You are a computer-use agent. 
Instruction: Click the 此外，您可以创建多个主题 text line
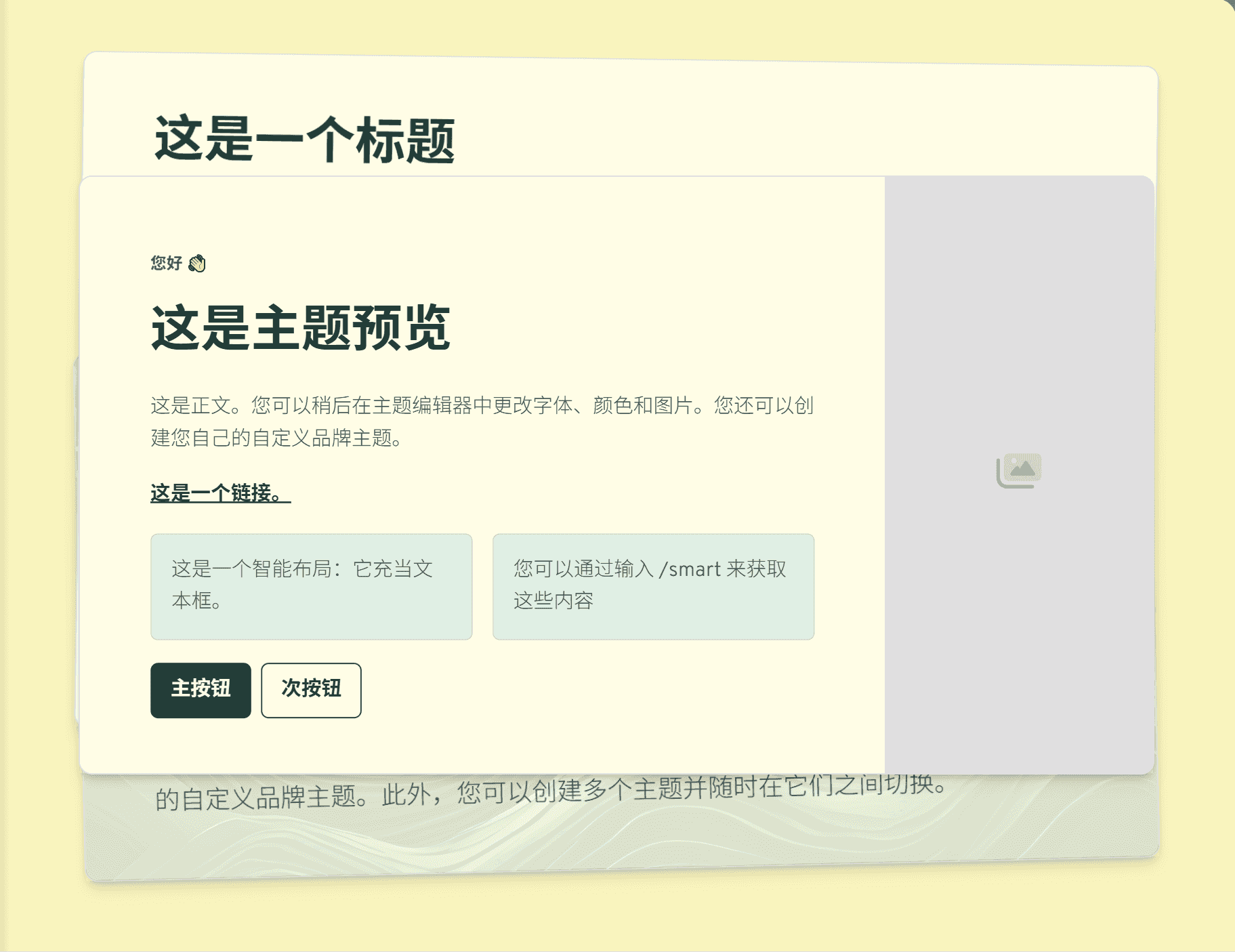(x=549, y=791)
